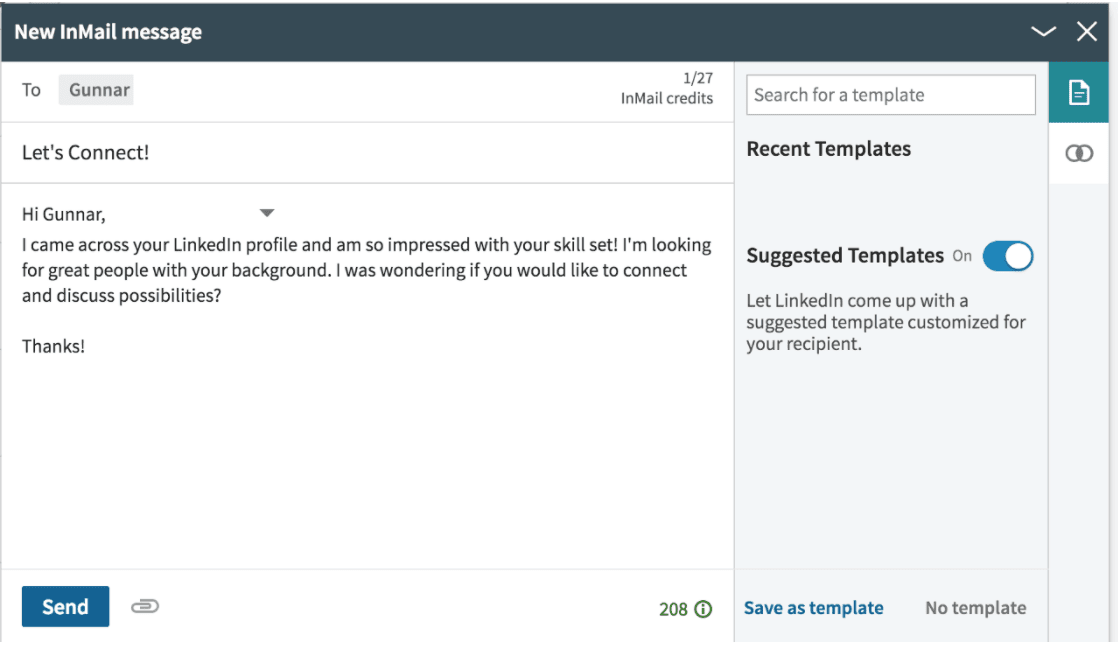Image resolution: width=1118 pixels, height=648 pixels.
Task: Select the No template option
Action: click(x=975, y=608)
